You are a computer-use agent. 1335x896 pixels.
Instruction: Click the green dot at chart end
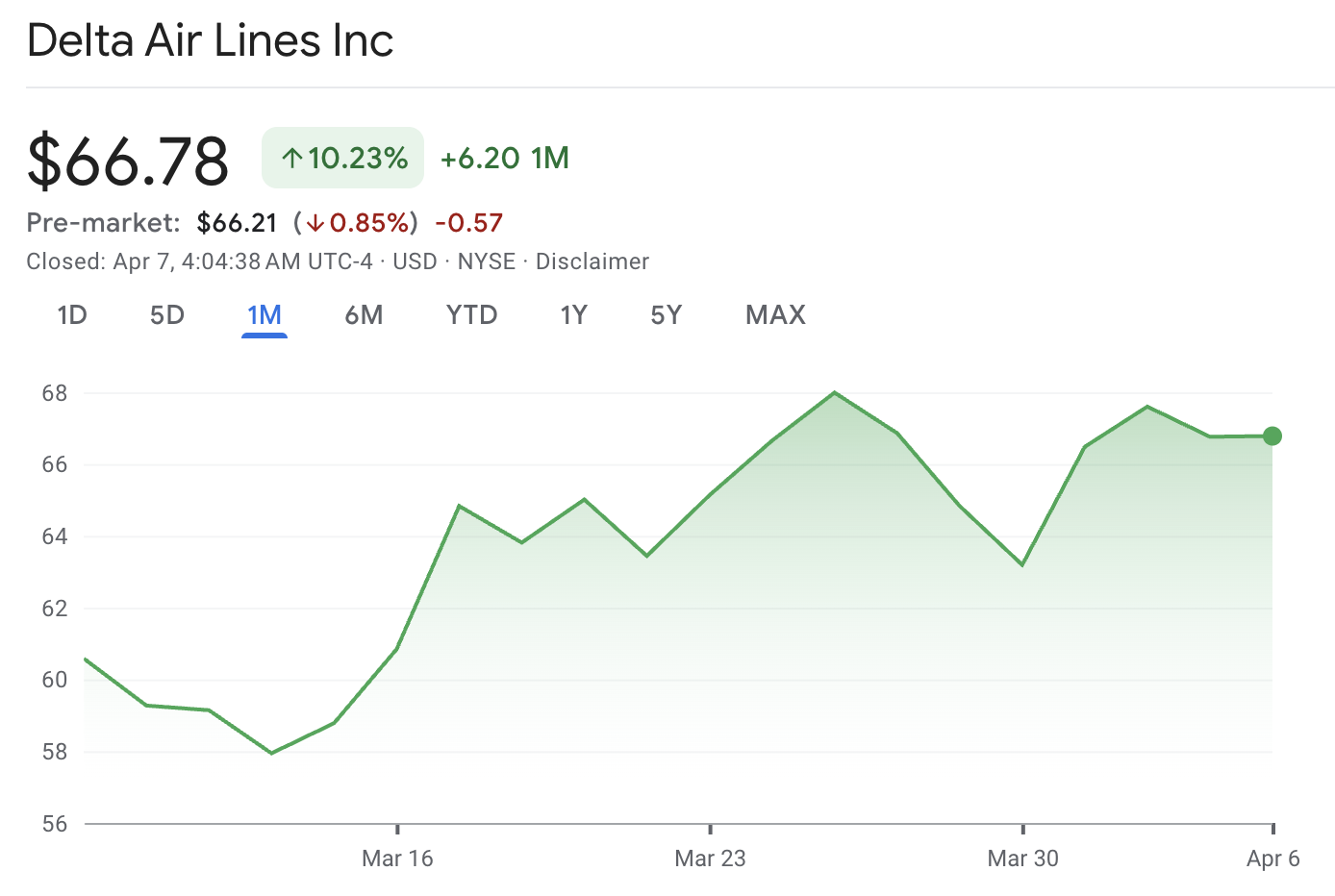tap(1272, 436)
